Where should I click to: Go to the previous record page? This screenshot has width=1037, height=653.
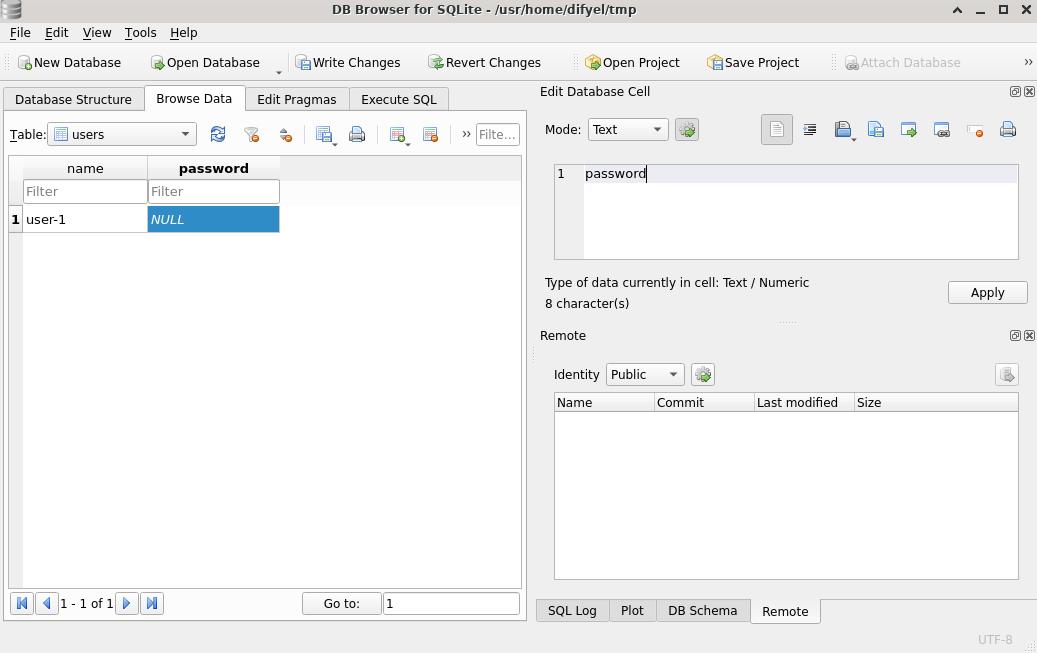pyautogui.click(x=46, y=603)
